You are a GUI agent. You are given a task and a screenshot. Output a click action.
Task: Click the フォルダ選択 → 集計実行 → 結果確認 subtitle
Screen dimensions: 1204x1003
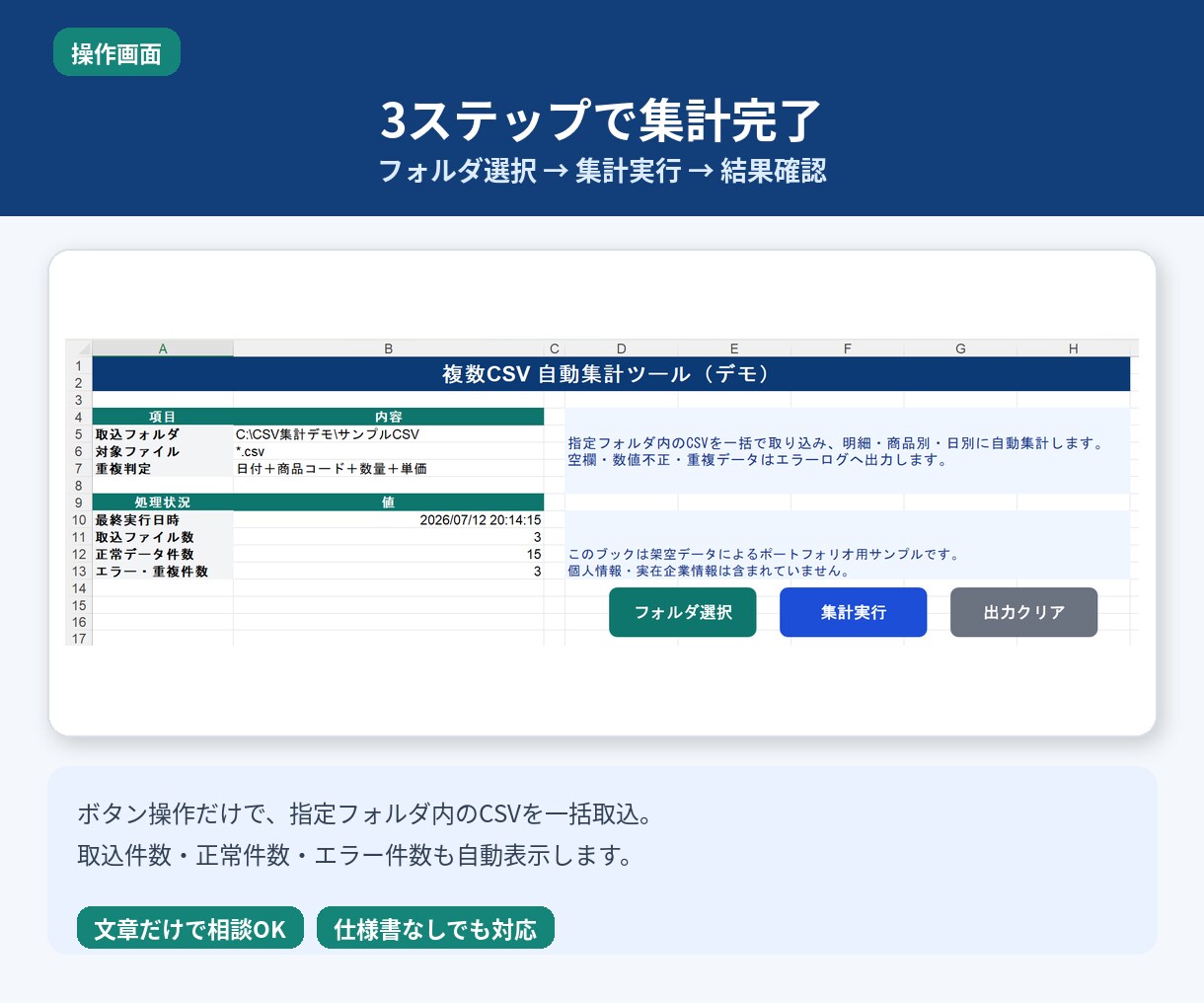[x=602, y=171]
